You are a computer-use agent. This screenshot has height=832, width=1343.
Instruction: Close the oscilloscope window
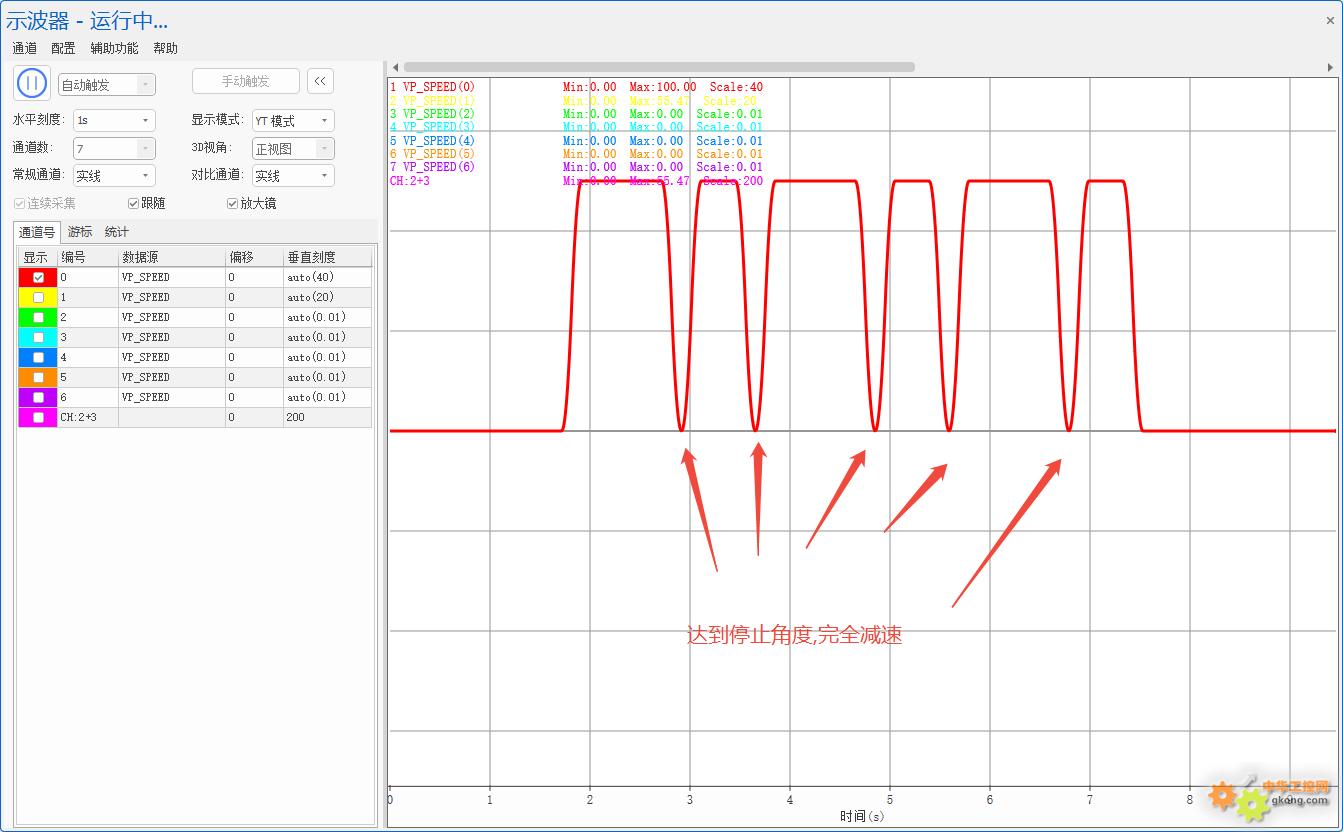tap(1329, 21)
